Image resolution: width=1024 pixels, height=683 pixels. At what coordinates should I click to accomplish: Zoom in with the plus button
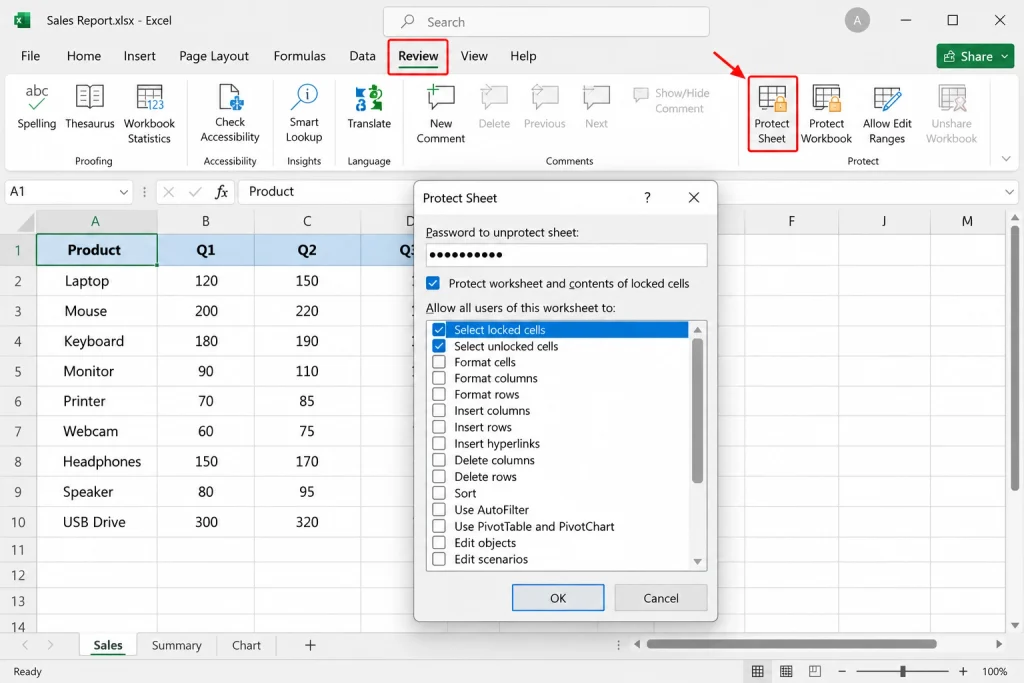pos(963,671)
